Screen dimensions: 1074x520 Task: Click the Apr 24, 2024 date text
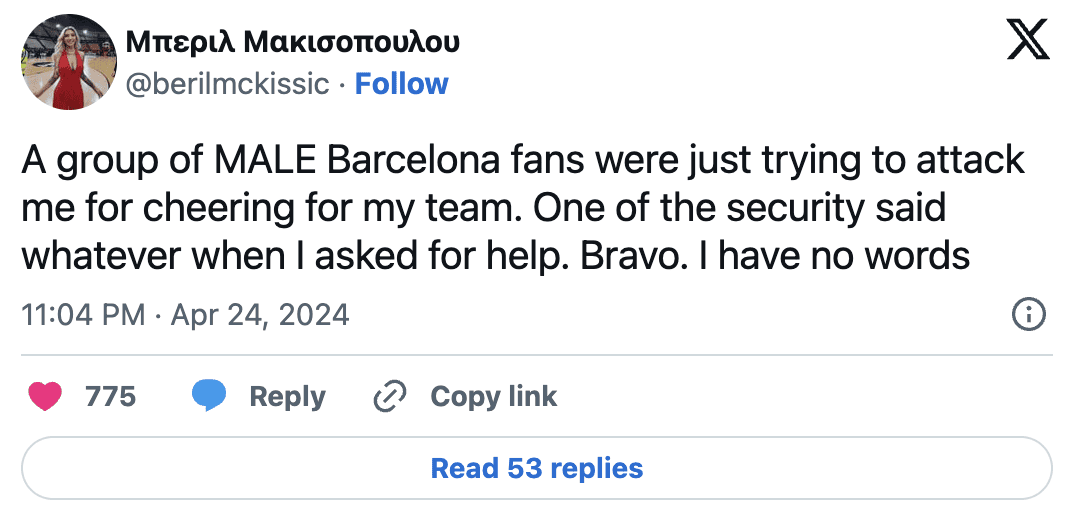[260, 315]
